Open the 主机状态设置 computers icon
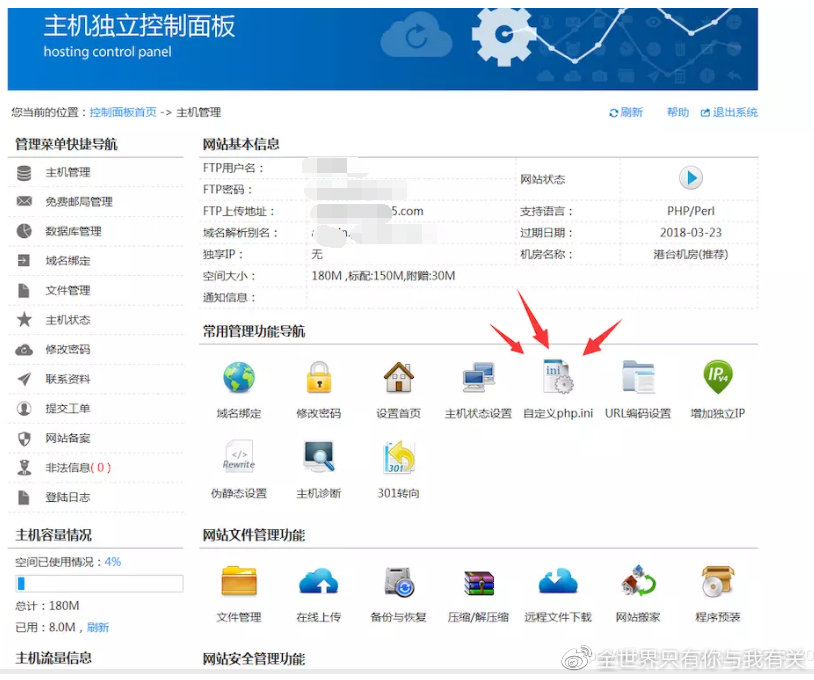Screen dimensions: 814x680 pos(478,378)
